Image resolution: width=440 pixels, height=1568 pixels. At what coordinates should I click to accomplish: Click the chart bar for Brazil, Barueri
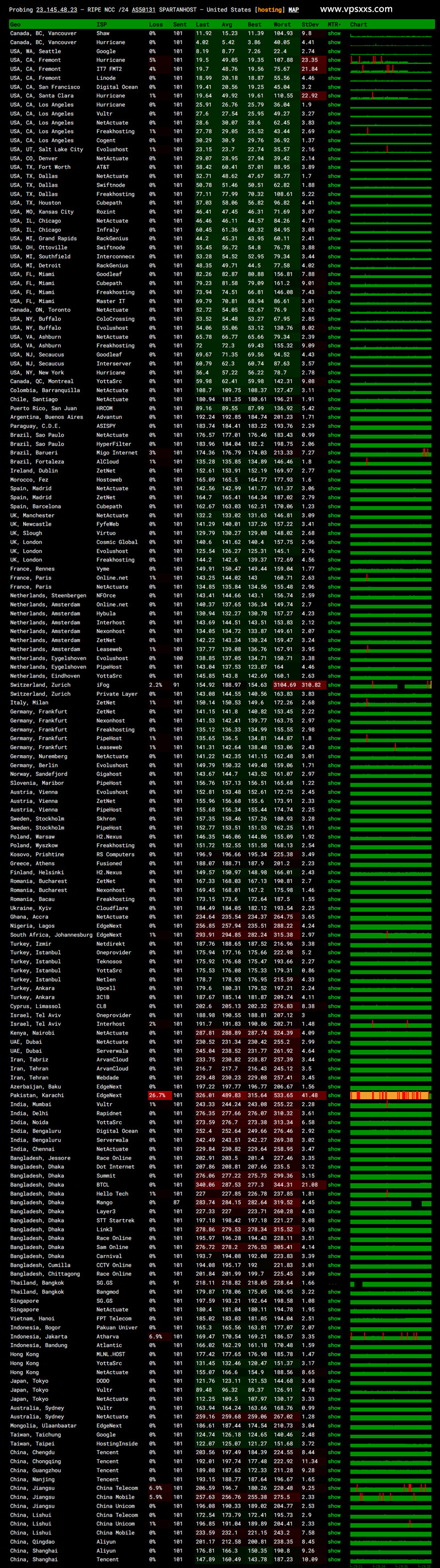[391, 453]
